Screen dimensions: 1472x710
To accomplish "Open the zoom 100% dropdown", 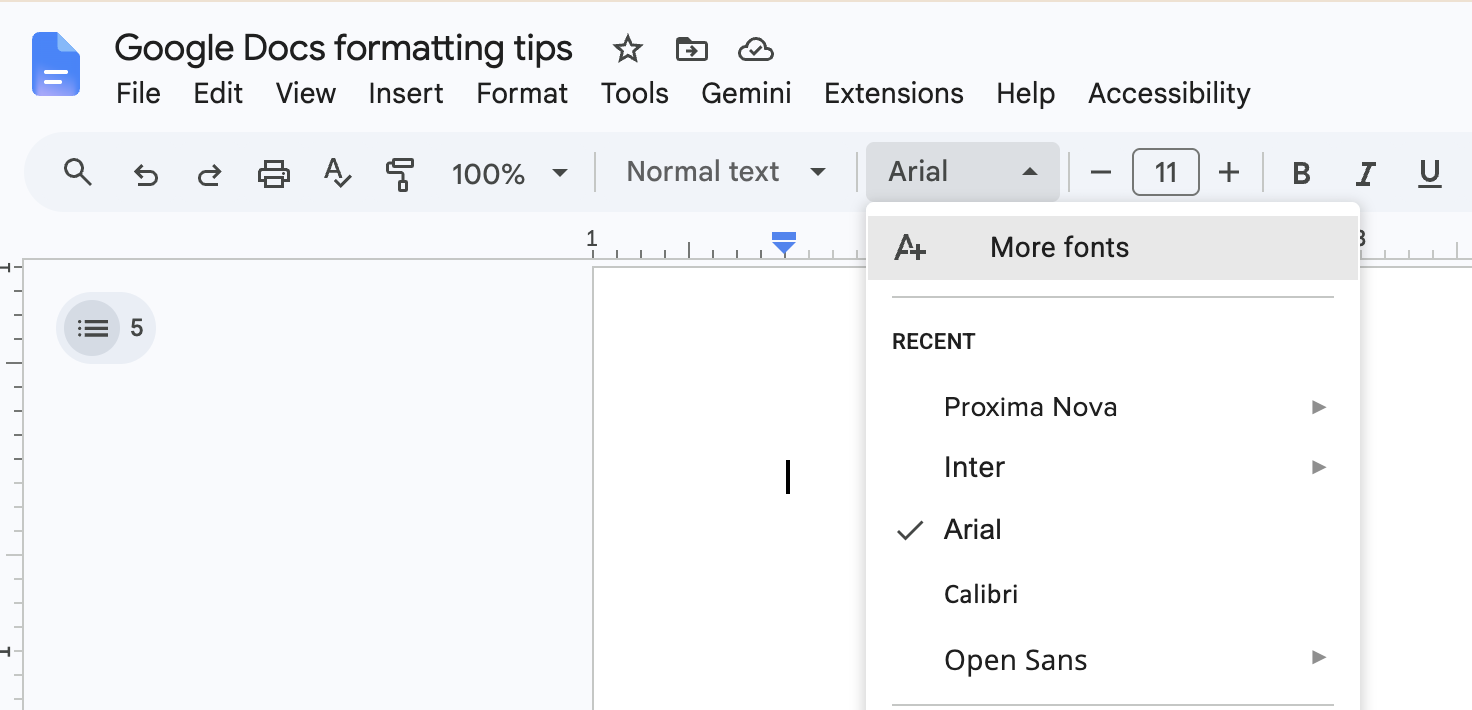I will pyautogui.click(x=510, y=173).
